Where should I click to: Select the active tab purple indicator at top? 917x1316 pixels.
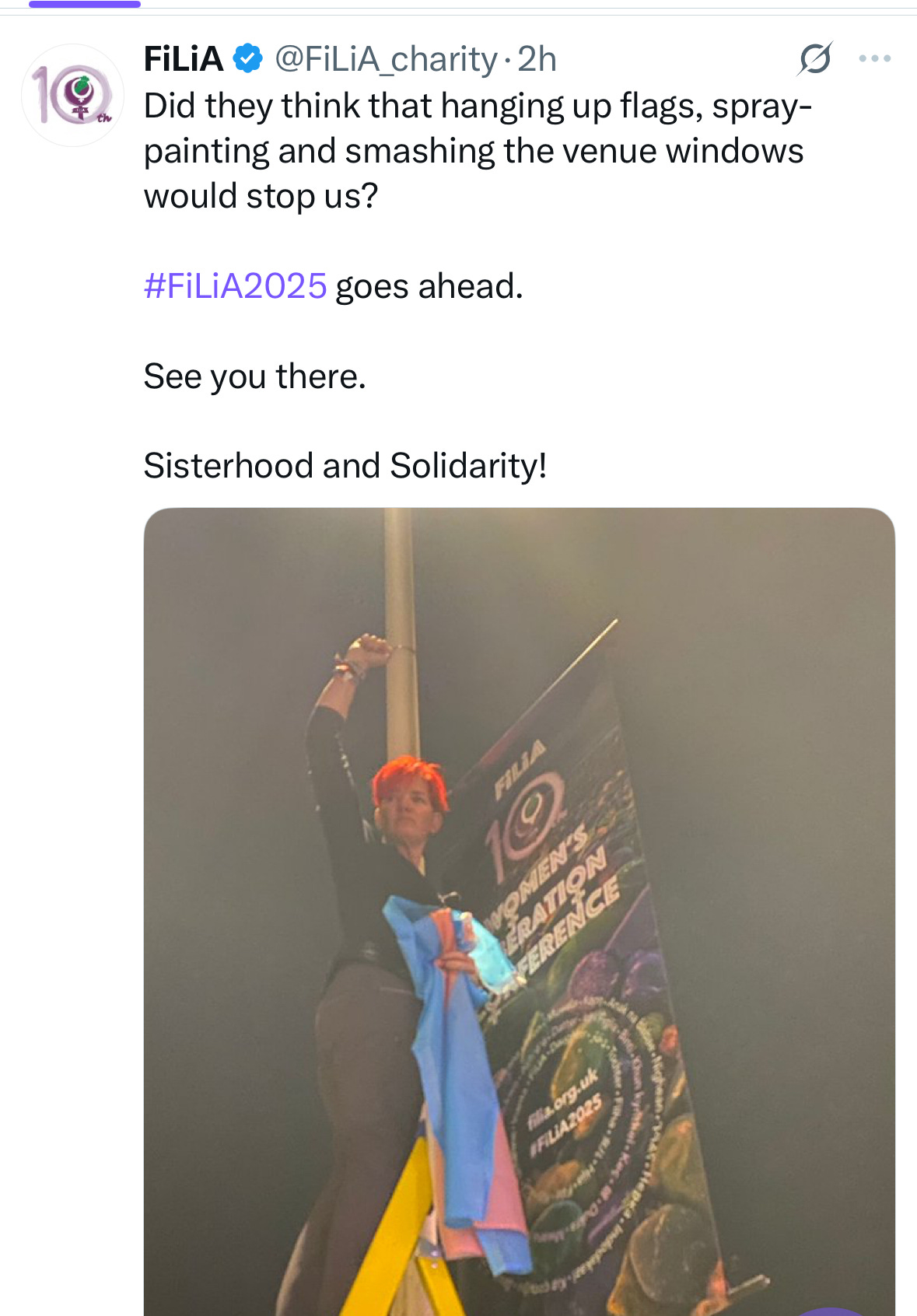pos(85,4)
